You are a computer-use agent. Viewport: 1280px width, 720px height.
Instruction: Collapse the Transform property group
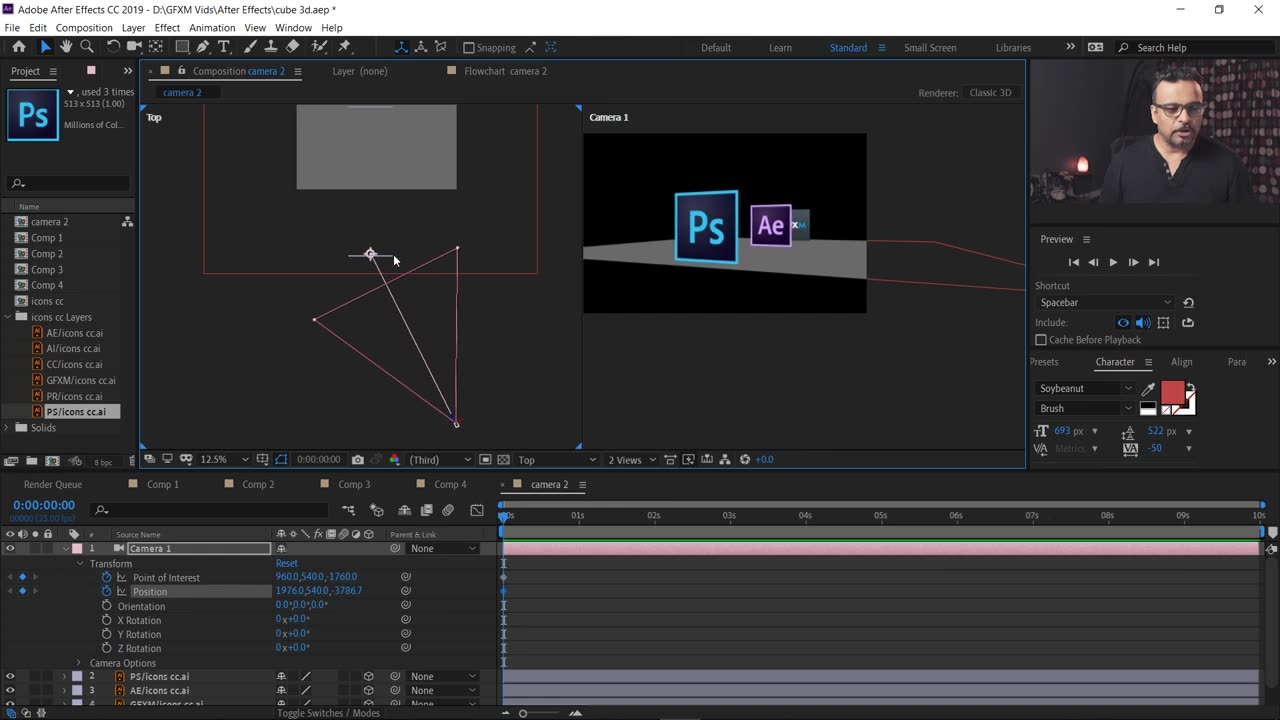coord(80,564)
